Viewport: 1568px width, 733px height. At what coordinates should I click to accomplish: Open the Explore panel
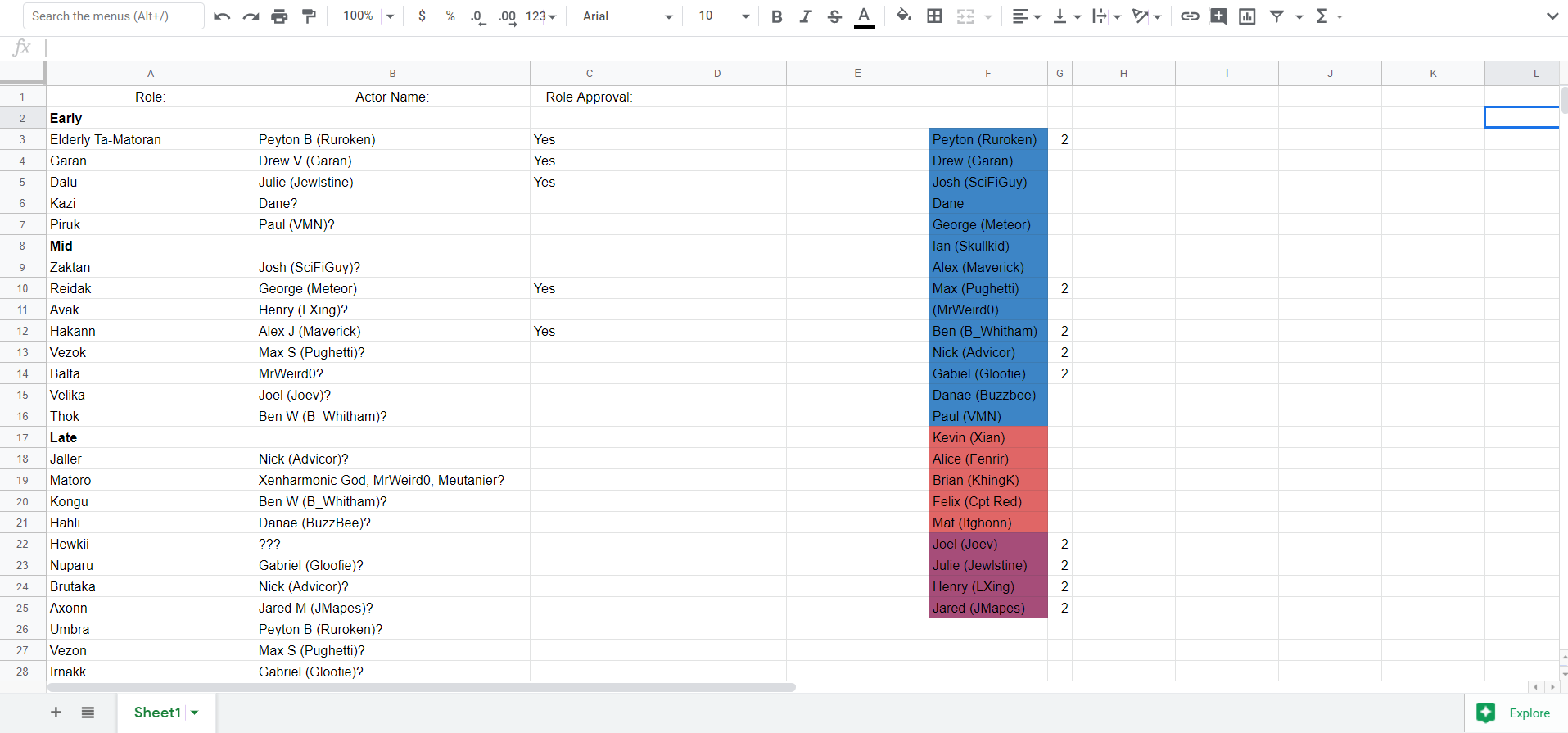[1516, 713]
